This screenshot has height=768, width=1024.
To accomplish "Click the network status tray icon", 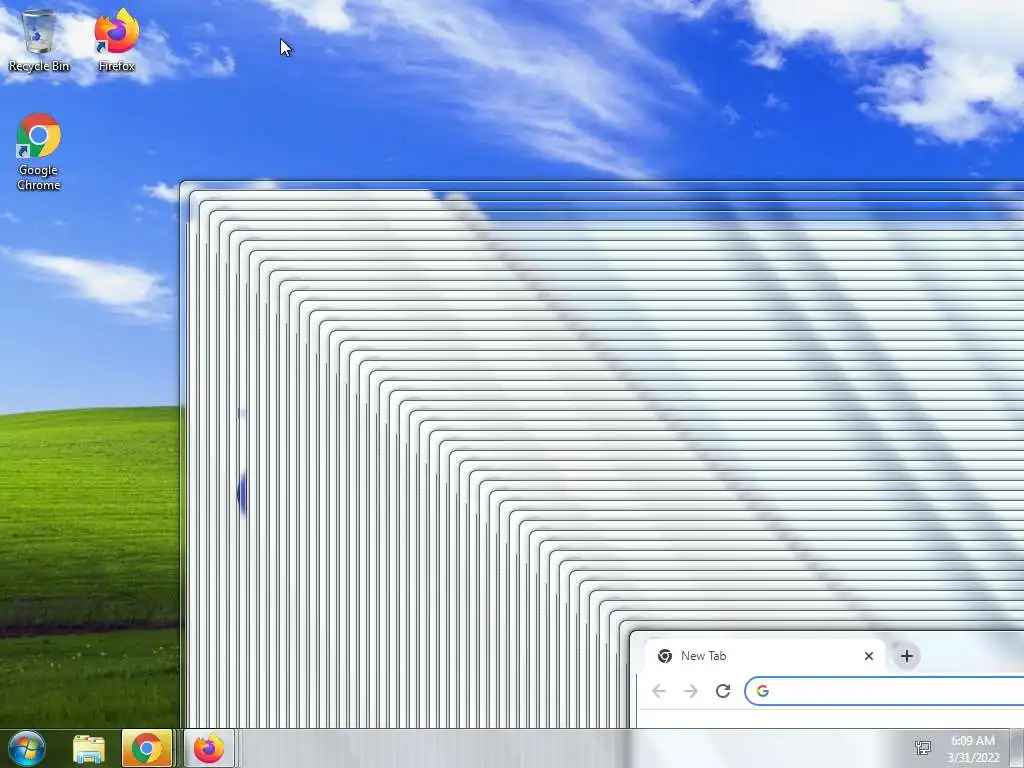I will pyautogui.click(x=923, y=748).
